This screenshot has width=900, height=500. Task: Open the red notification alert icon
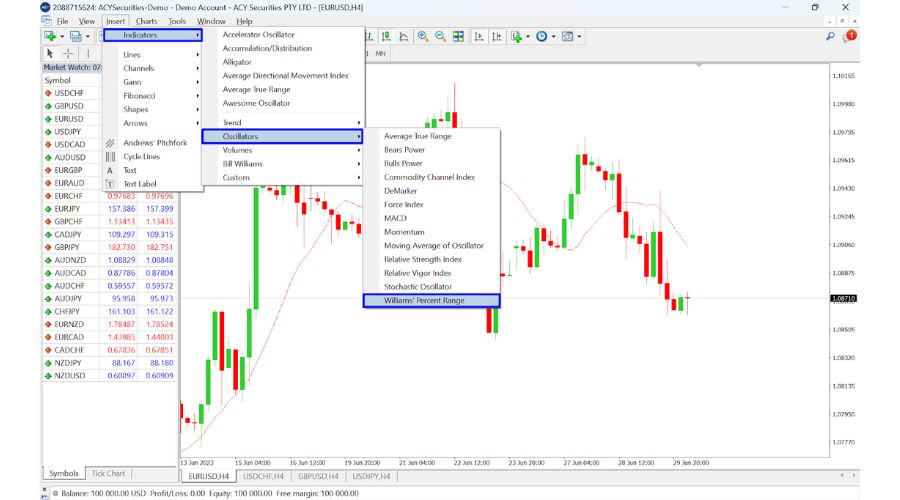[x=850, y=36]
